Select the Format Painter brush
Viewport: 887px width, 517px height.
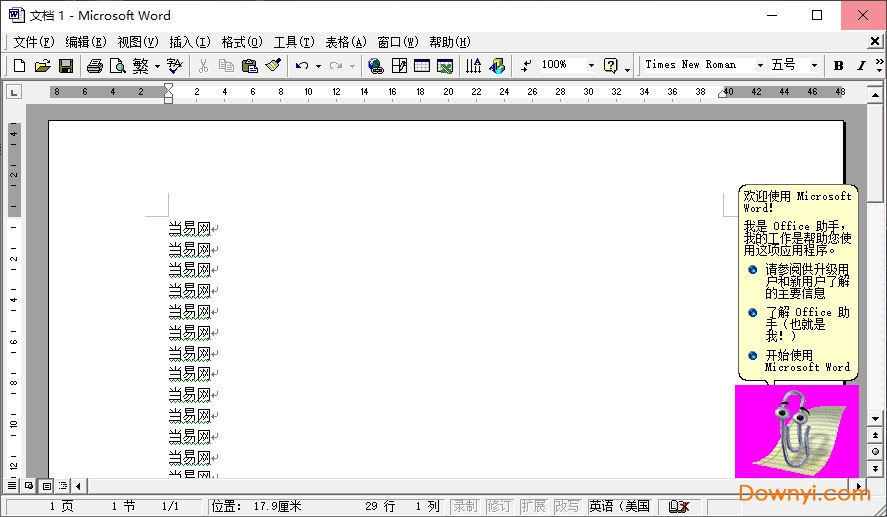pyautogui.click(x=273, y=66)
